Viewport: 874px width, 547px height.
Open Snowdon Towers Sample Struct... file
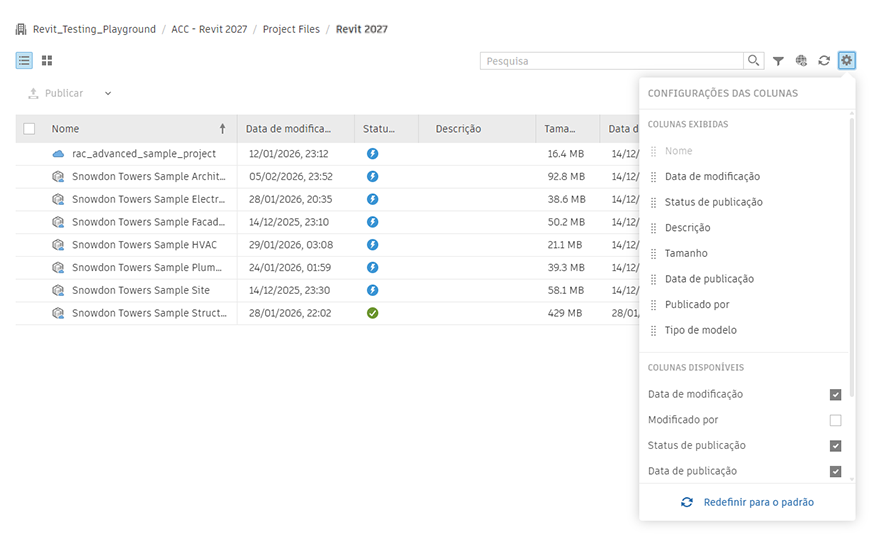click(149, 313)
